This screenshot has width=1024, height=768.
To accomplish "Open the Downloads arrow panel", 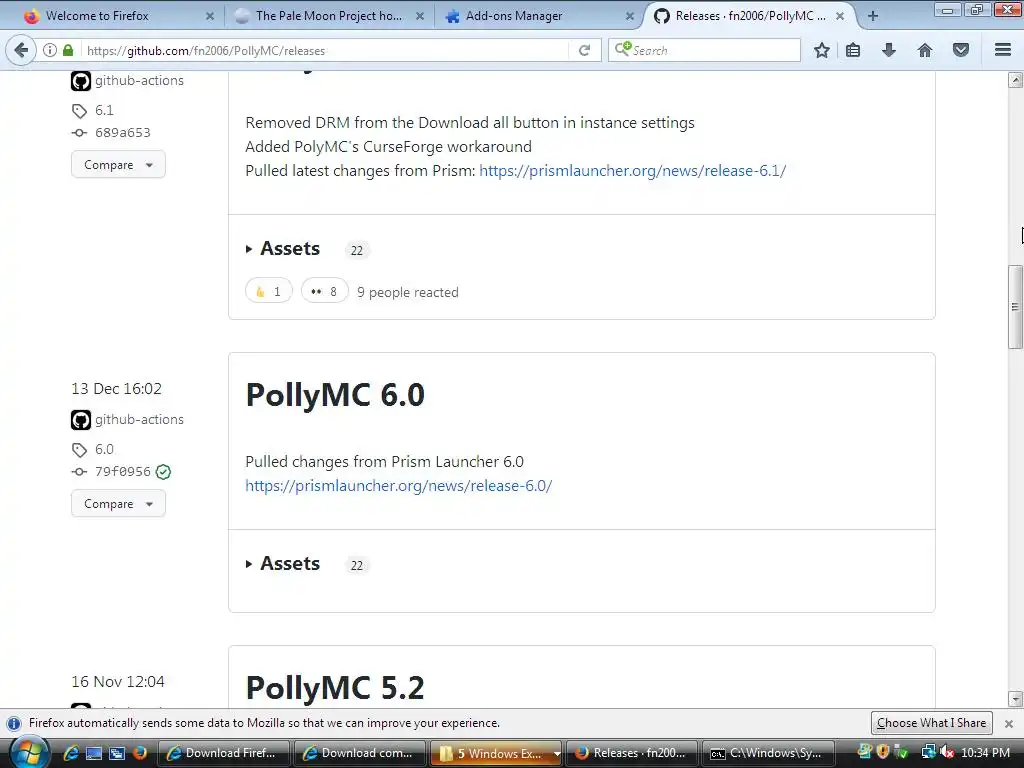I will point(889,50).
